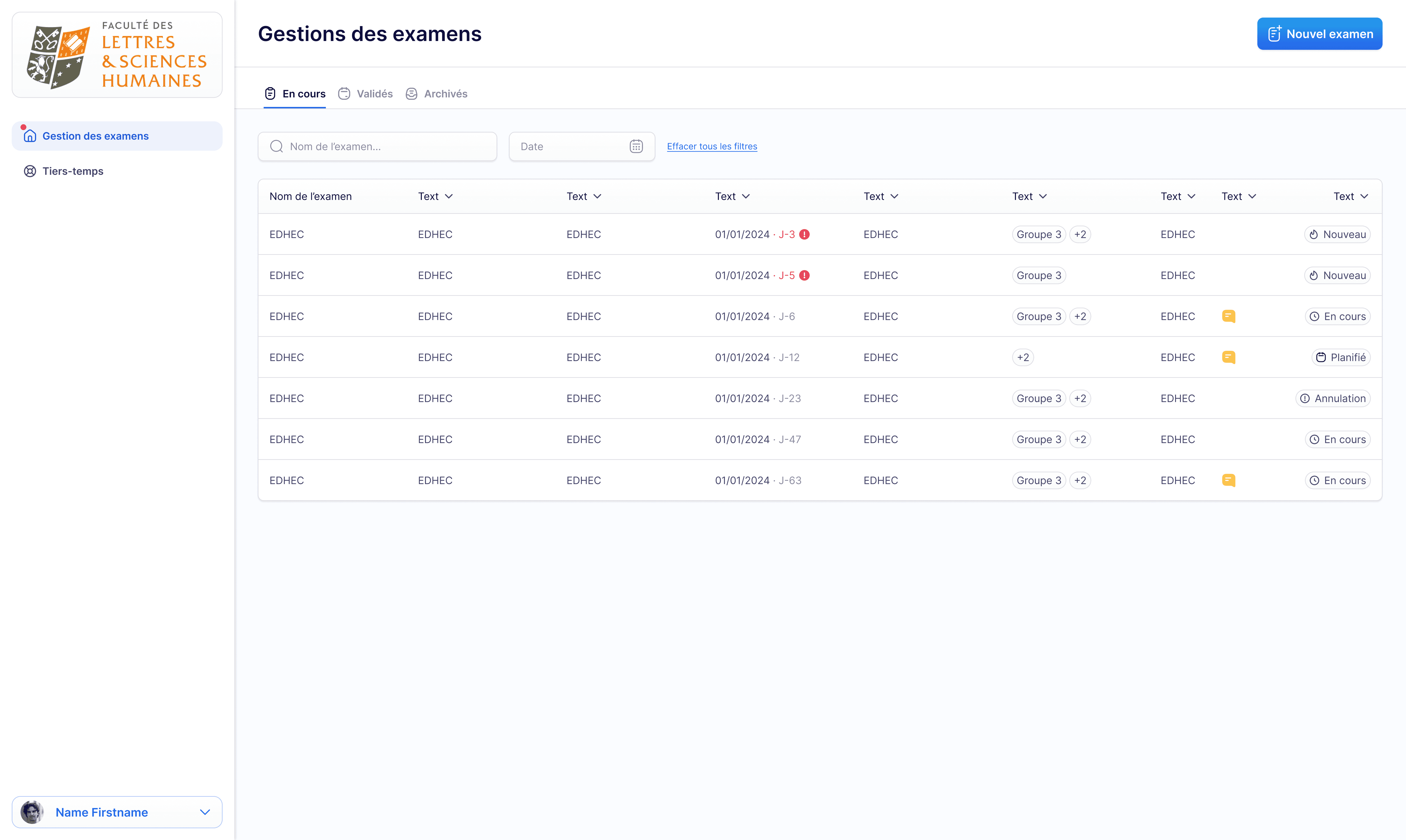Open the yellow comment icon on J-6 row
1406x840 pixels.
1228,316
